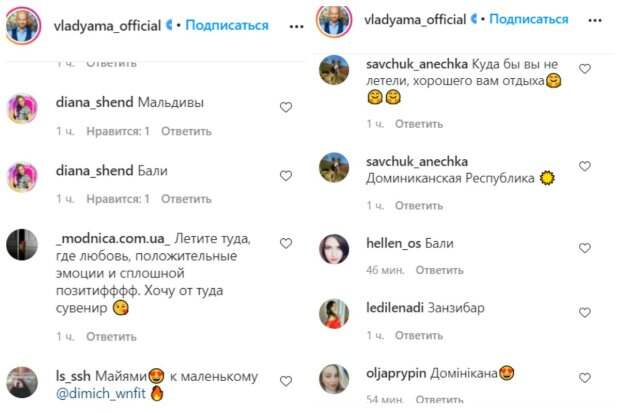Tap heart beside hellen_os Бали comment
Screen dimensions: 620x413
pos(585,248)
